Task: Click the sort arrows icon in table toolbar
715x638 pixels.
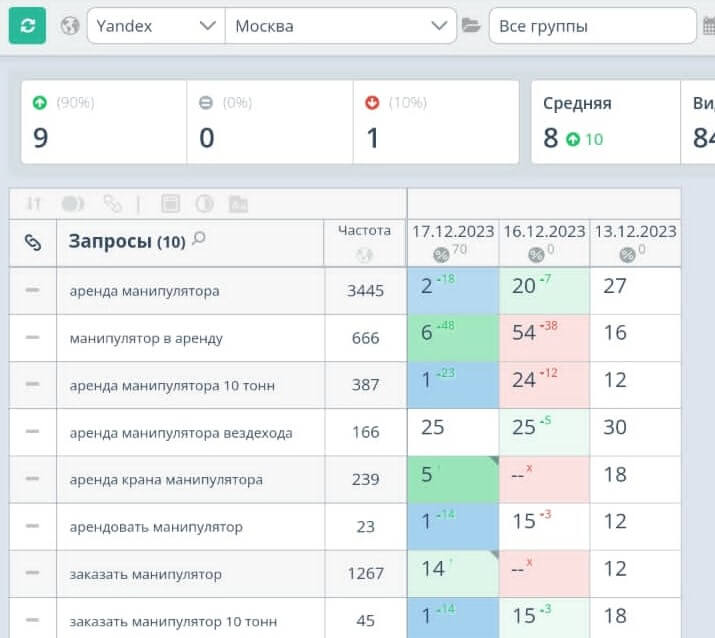Action: click(x=34, y=204)
